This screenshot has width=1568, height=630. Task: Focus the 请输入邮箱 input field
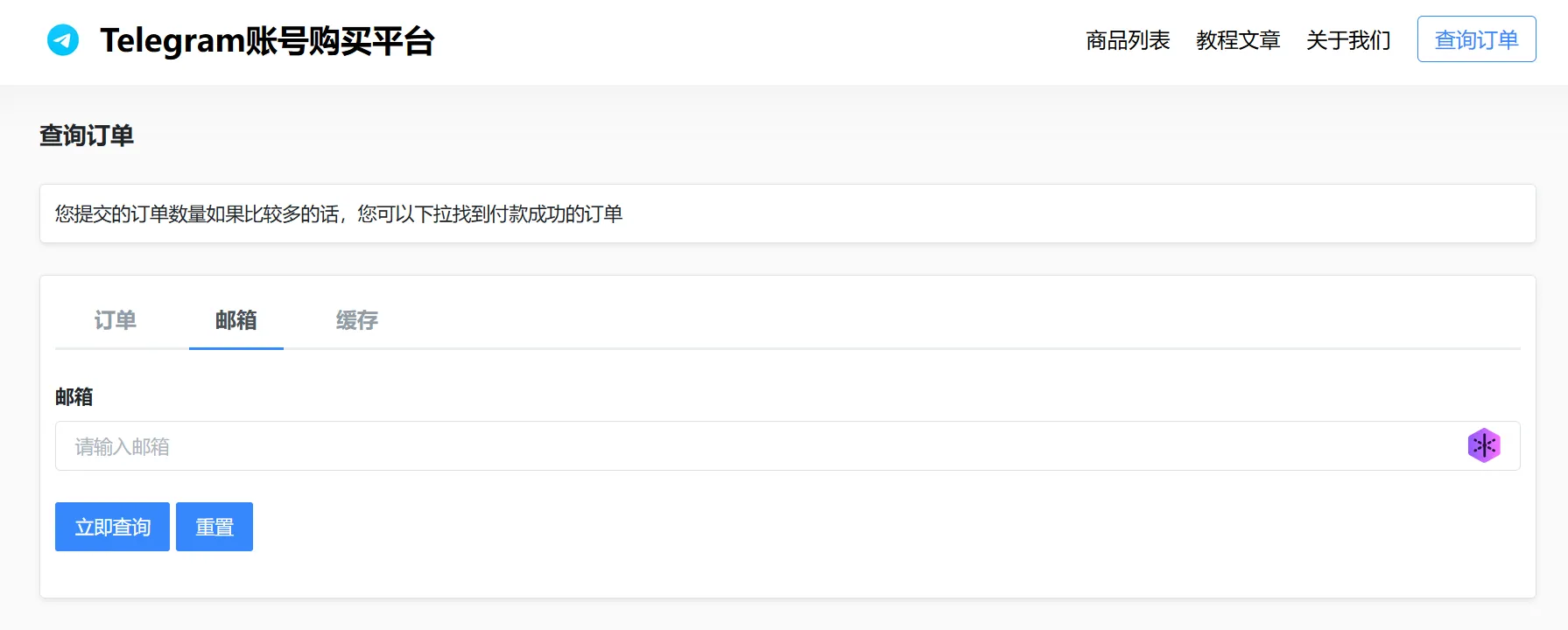pos(753,446)
